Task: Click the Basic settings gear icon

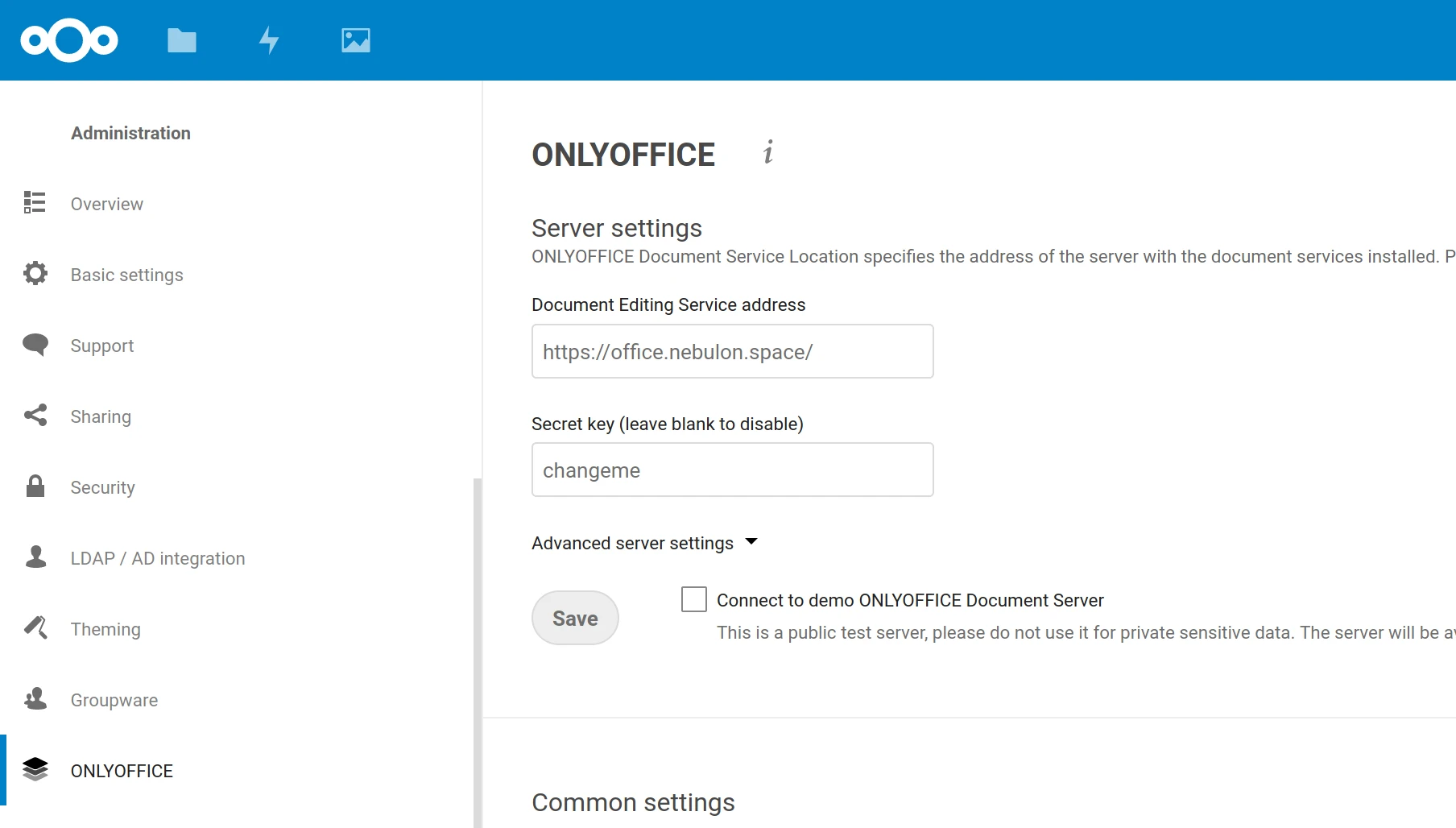Action: pyautogui.click(x=35, y=274)
